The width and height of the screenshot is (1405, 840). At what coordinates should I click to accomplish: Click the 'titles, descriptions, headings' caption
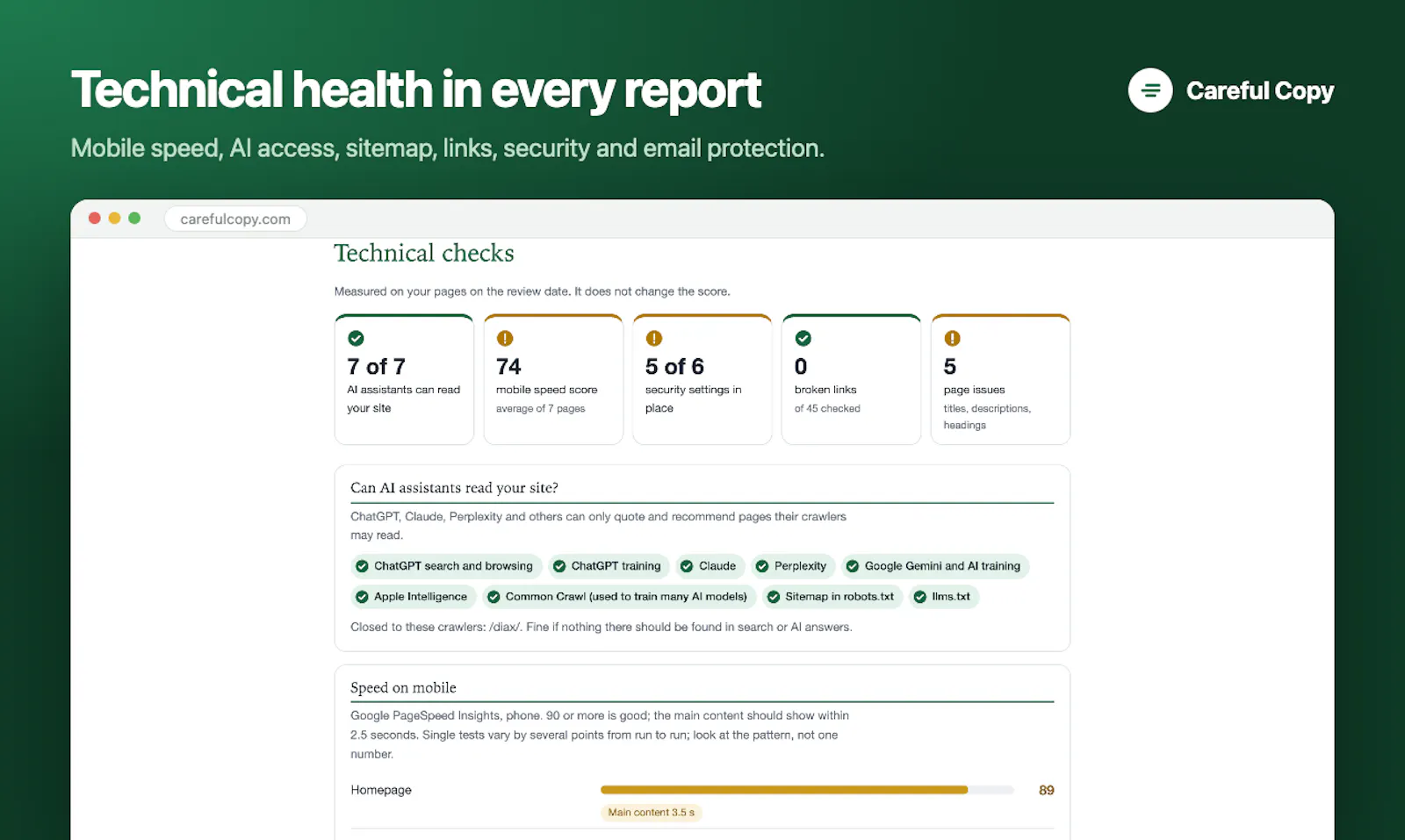(x=987, y=417)
